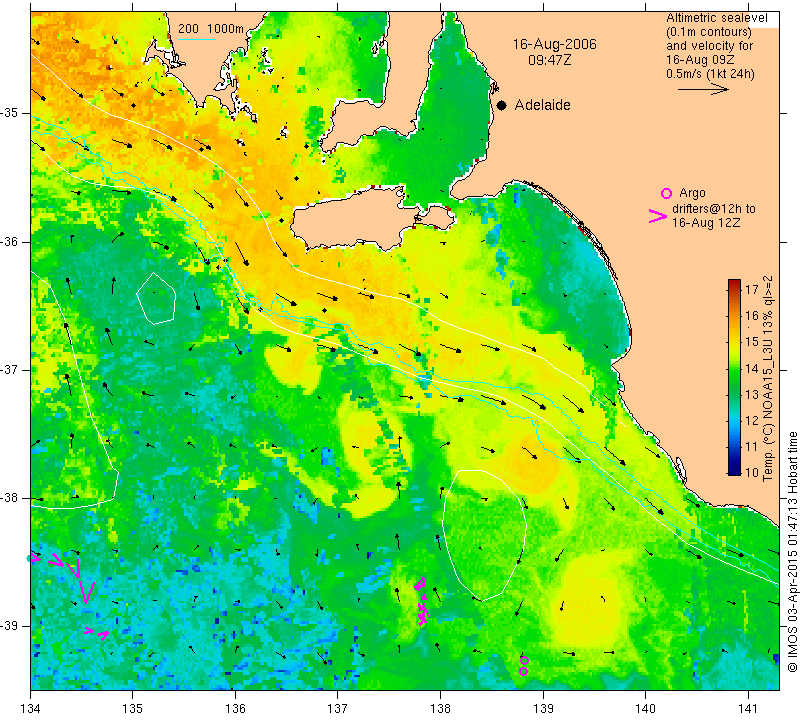Screen dimensions: 800x720
Task: Click the color bar tick label 10
Action: (752, 473)
